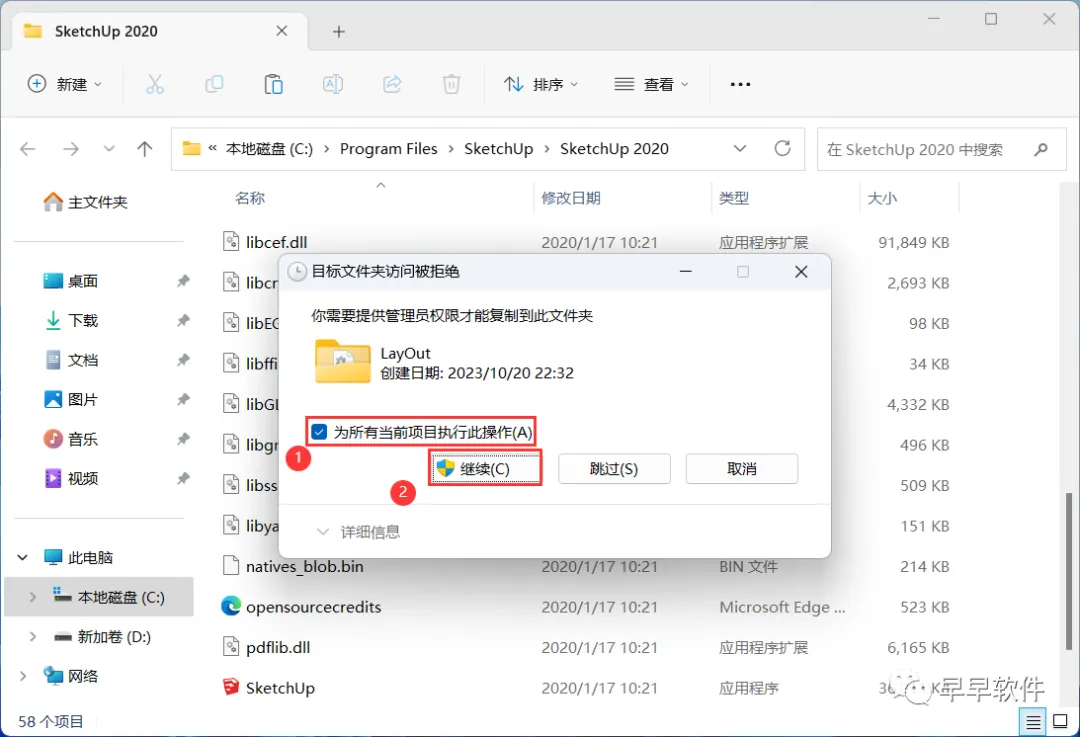
Task: Click the 跳过(S) button
Action: point(614,468)
